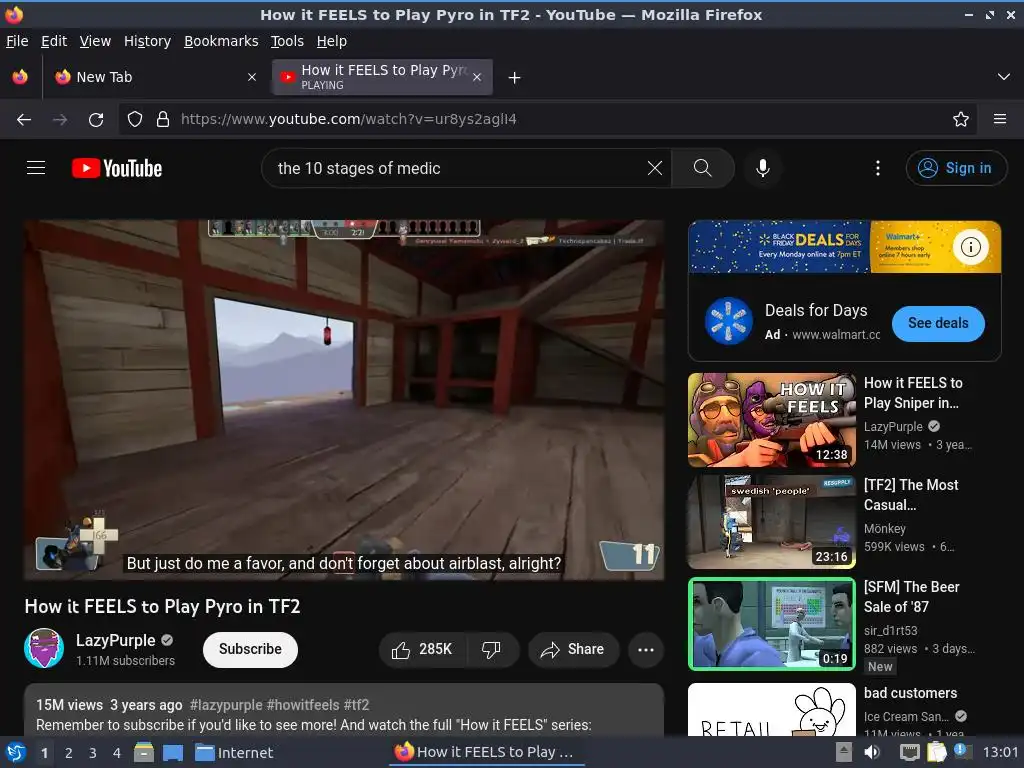Image resolution: width=1024 pixels, height=768 pixels.
Task: Click the clipboard tray icon
Action: (936, 752)
